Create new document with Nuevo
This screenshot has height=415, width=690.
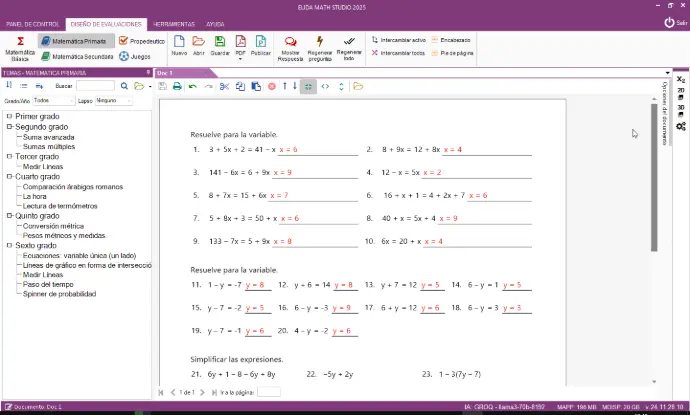point(179,46)
